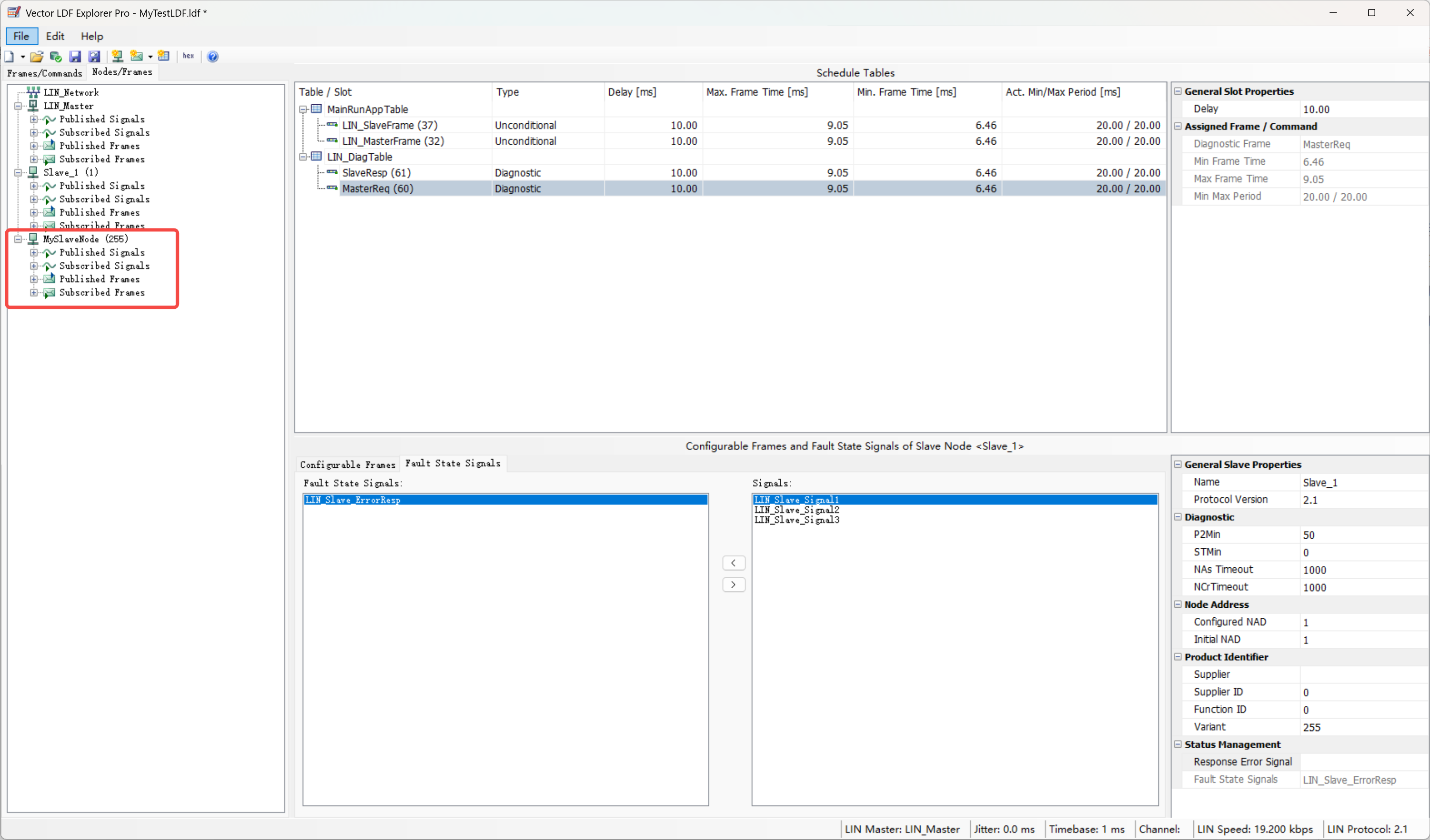The height and width of the screenshot is (840, 1430).
Task: Click Published Frames icon under MySlaveNode
Action: 50,279
